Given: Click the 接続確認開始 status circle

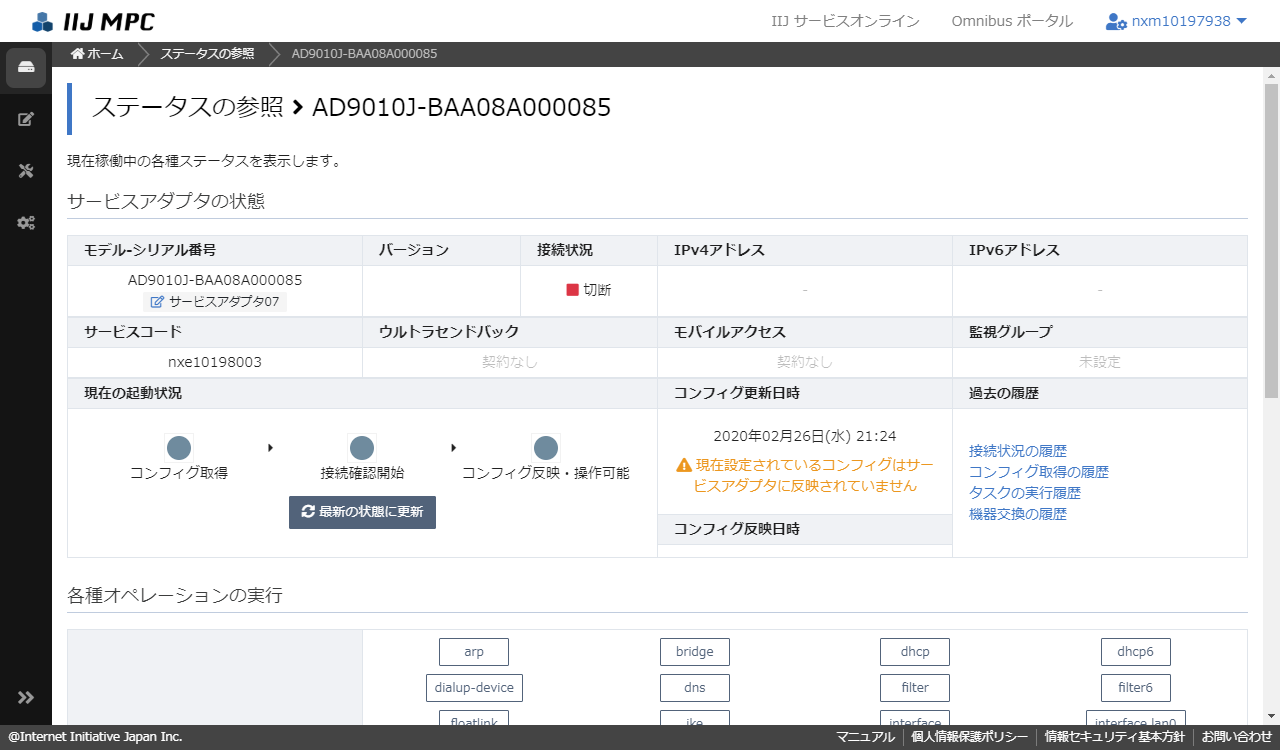Looking at the screenshot, I should pyautogui.click(x=362, y=448).
